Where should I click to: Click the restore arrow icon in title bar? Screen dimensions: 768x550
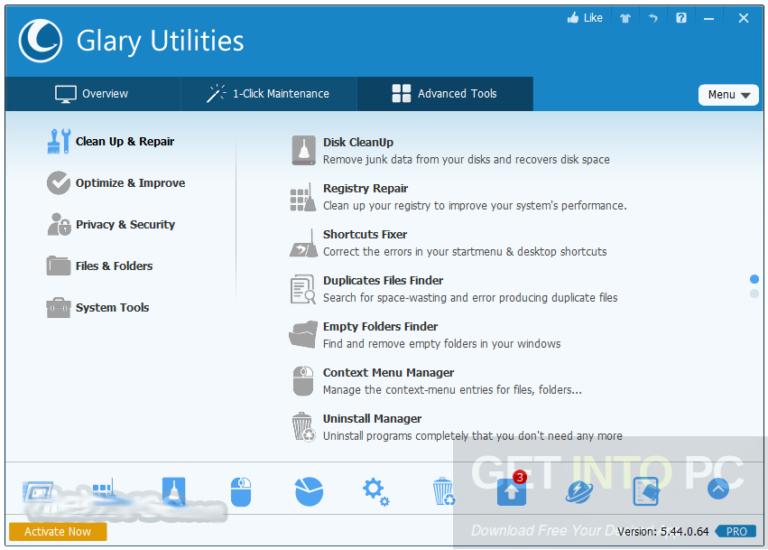[x=653, y=19]
